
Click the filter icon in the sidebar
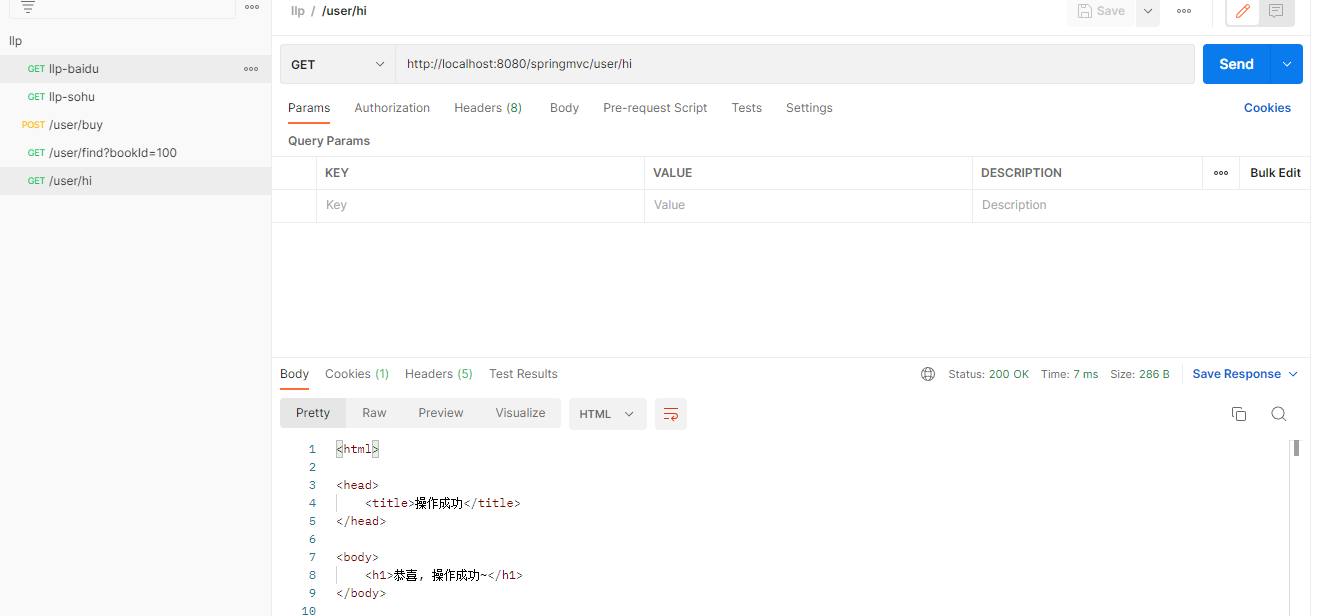[x=28, y=7]
